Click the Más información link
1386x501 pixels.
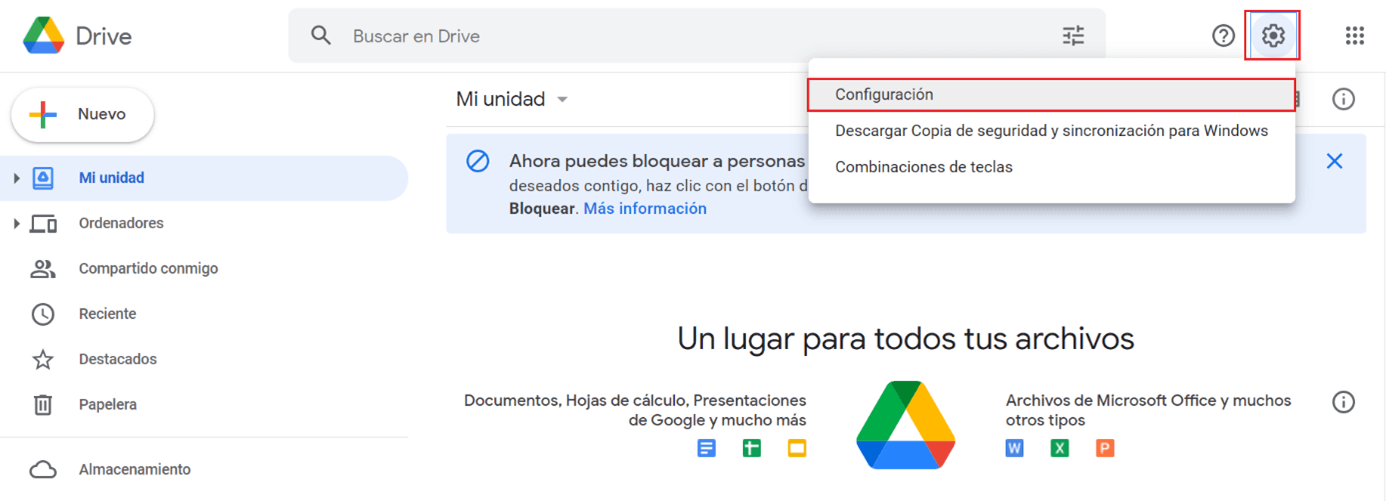tap(645, 209)
